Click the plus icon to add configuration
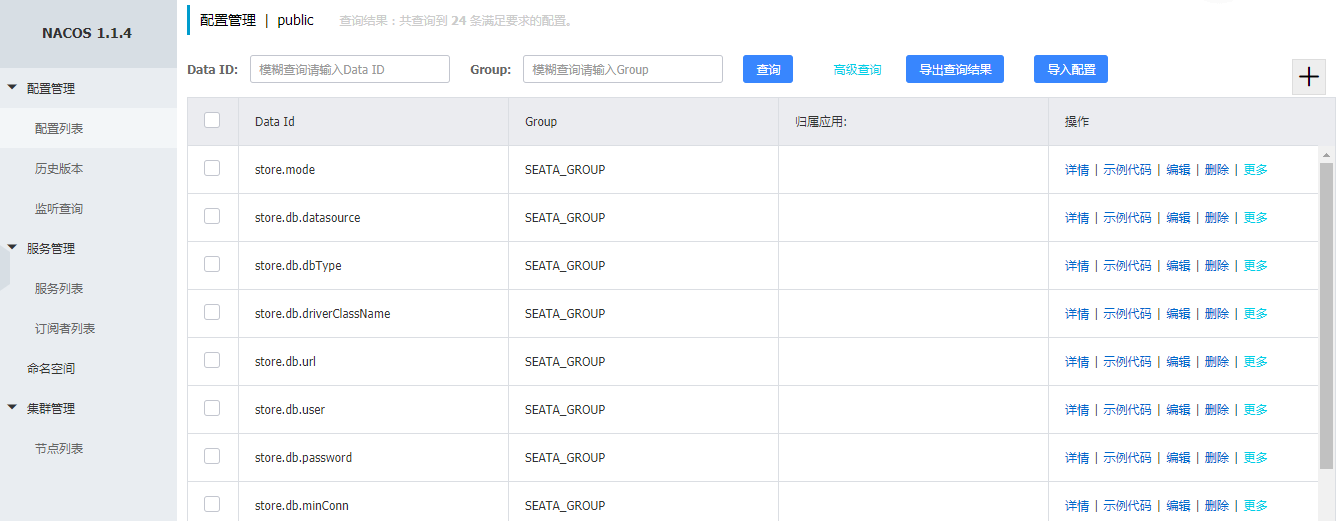 pos(1308,77)
